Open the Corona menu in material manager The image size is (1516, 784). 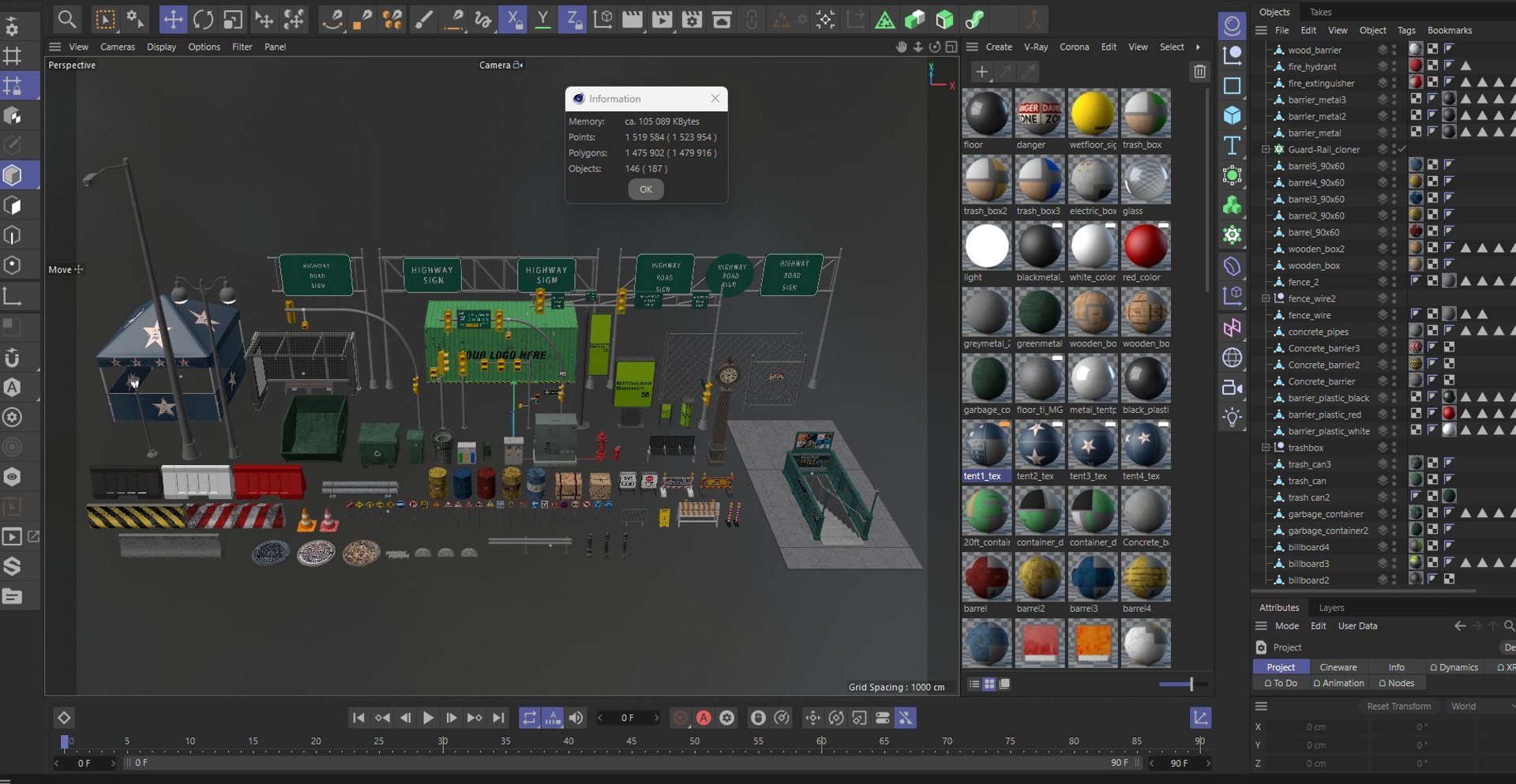(x=1074, y=47)
